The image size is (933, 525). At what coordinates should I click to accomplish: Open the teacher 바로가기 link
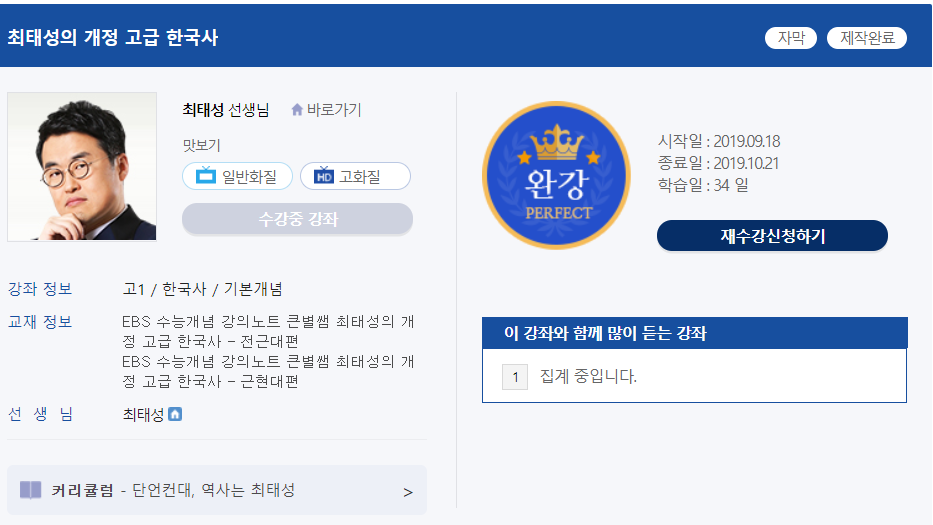pos(326,110)
